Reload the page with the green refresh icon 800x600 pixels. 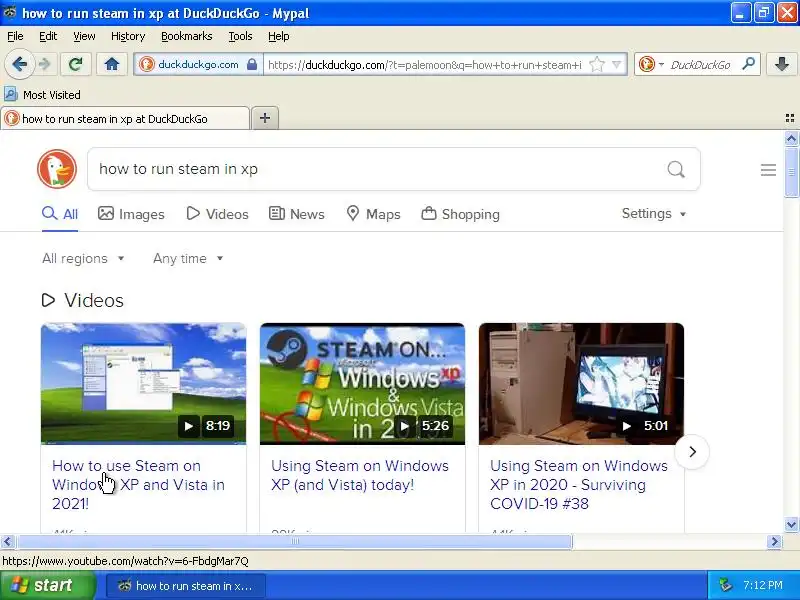point(76,64)
